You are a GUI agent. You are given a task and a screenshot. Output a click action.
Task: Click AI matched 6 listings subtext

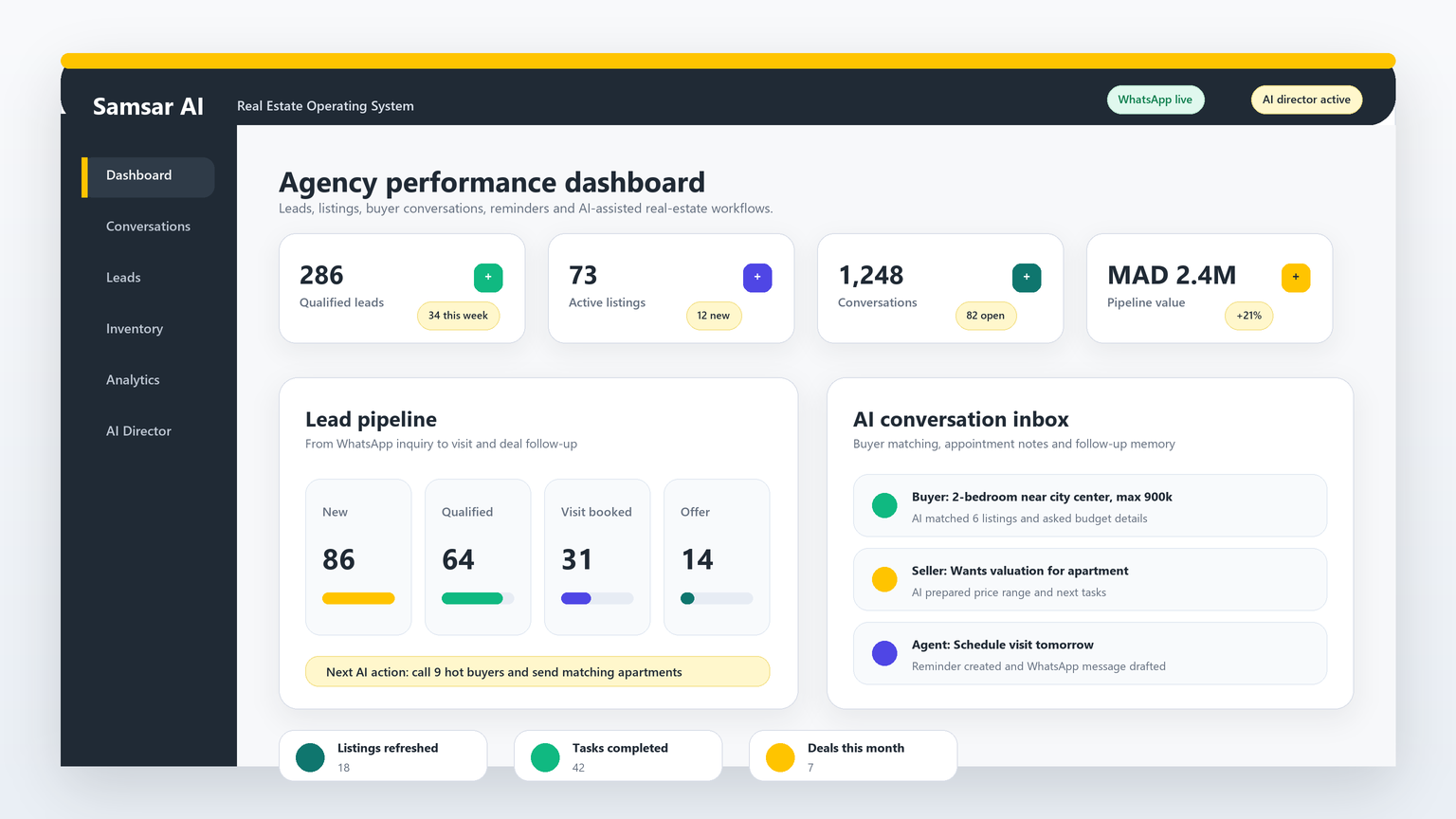(1029, 519)
